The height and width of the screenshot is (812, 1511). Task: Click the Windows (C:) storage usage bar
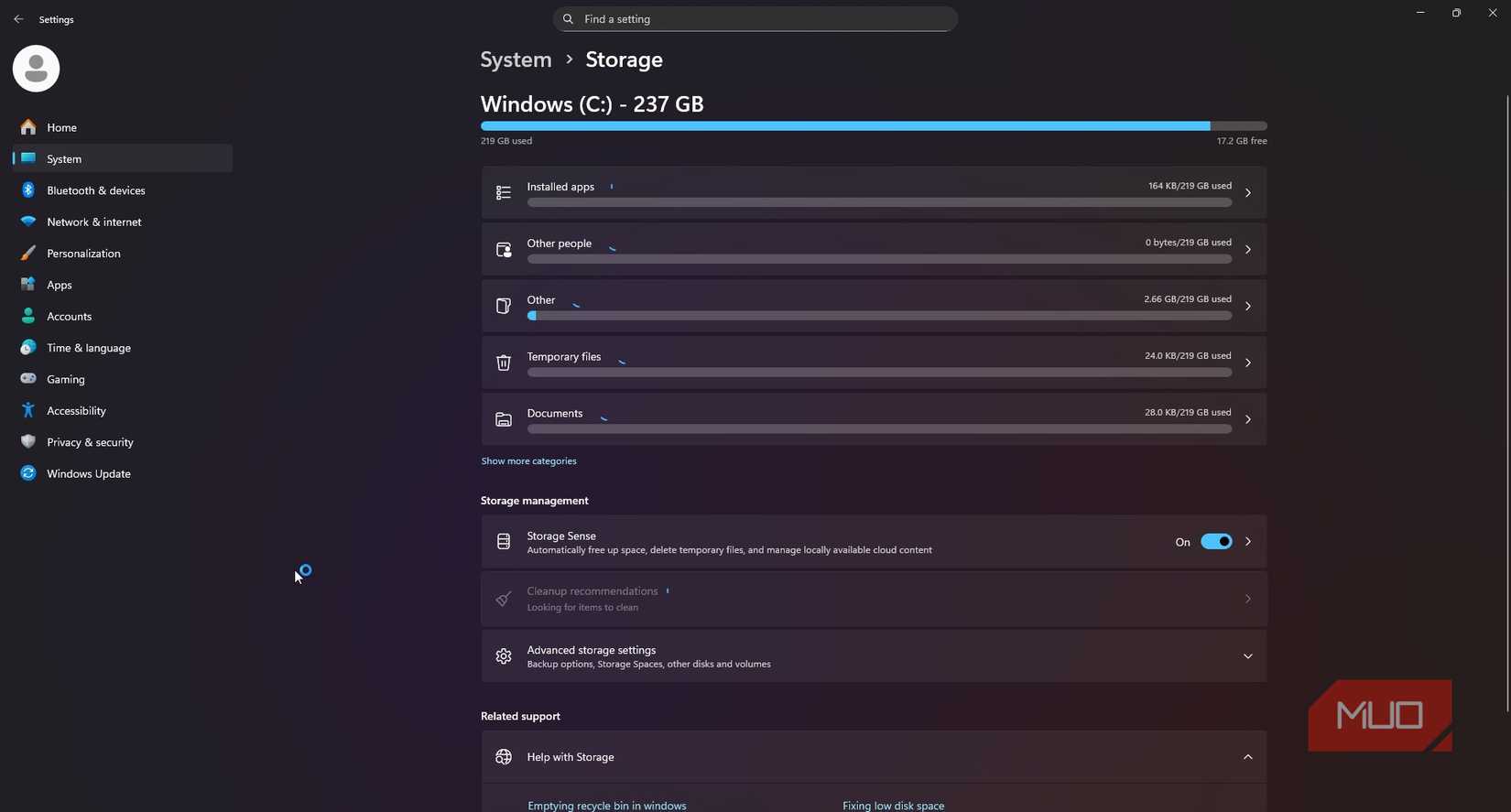874,126
